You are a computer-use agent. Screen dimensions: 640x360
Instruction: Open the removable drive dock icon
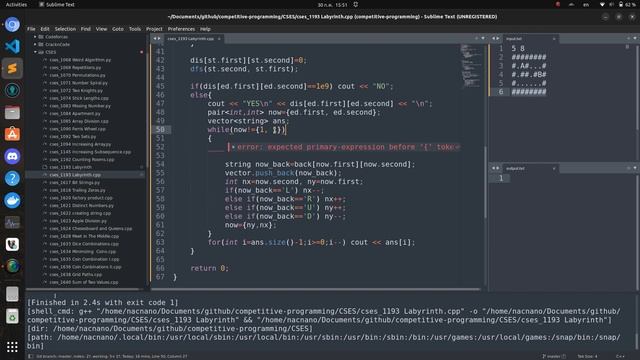pos(12,294)
